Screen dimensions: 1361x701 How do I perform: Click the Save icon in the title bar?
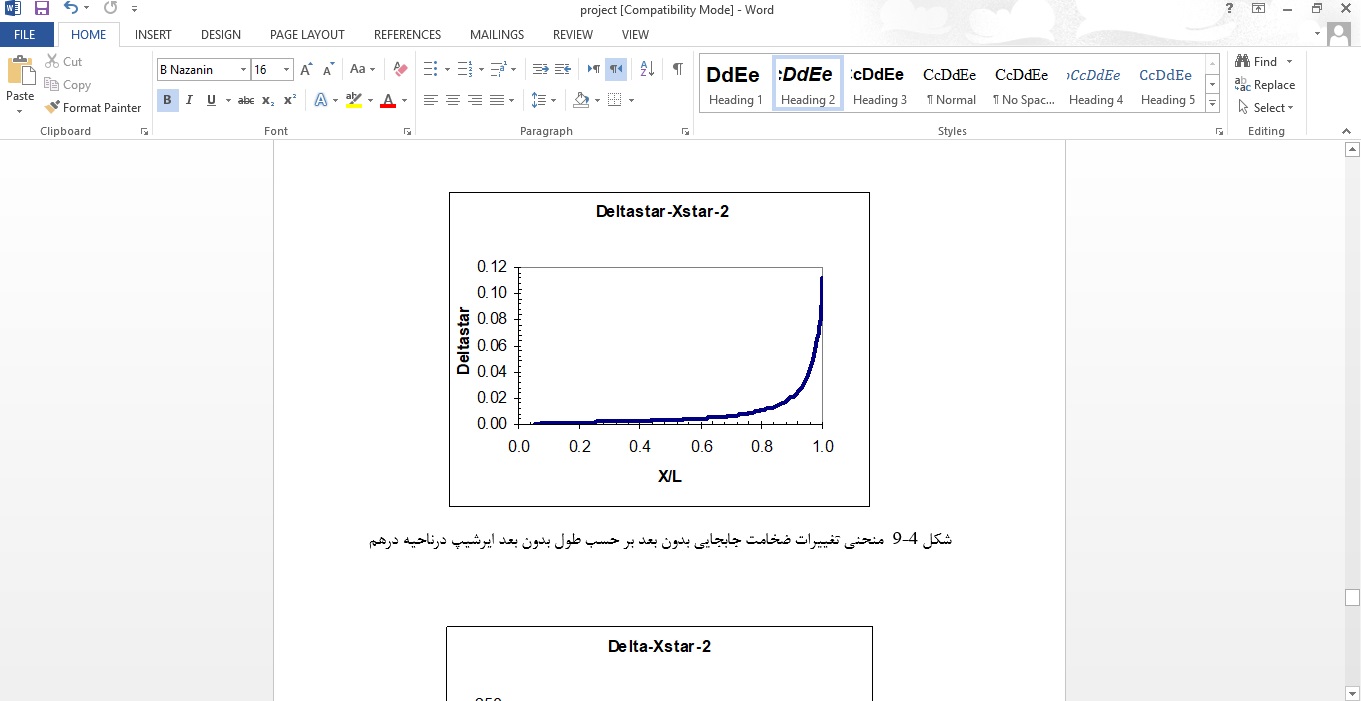pos(42,9)
